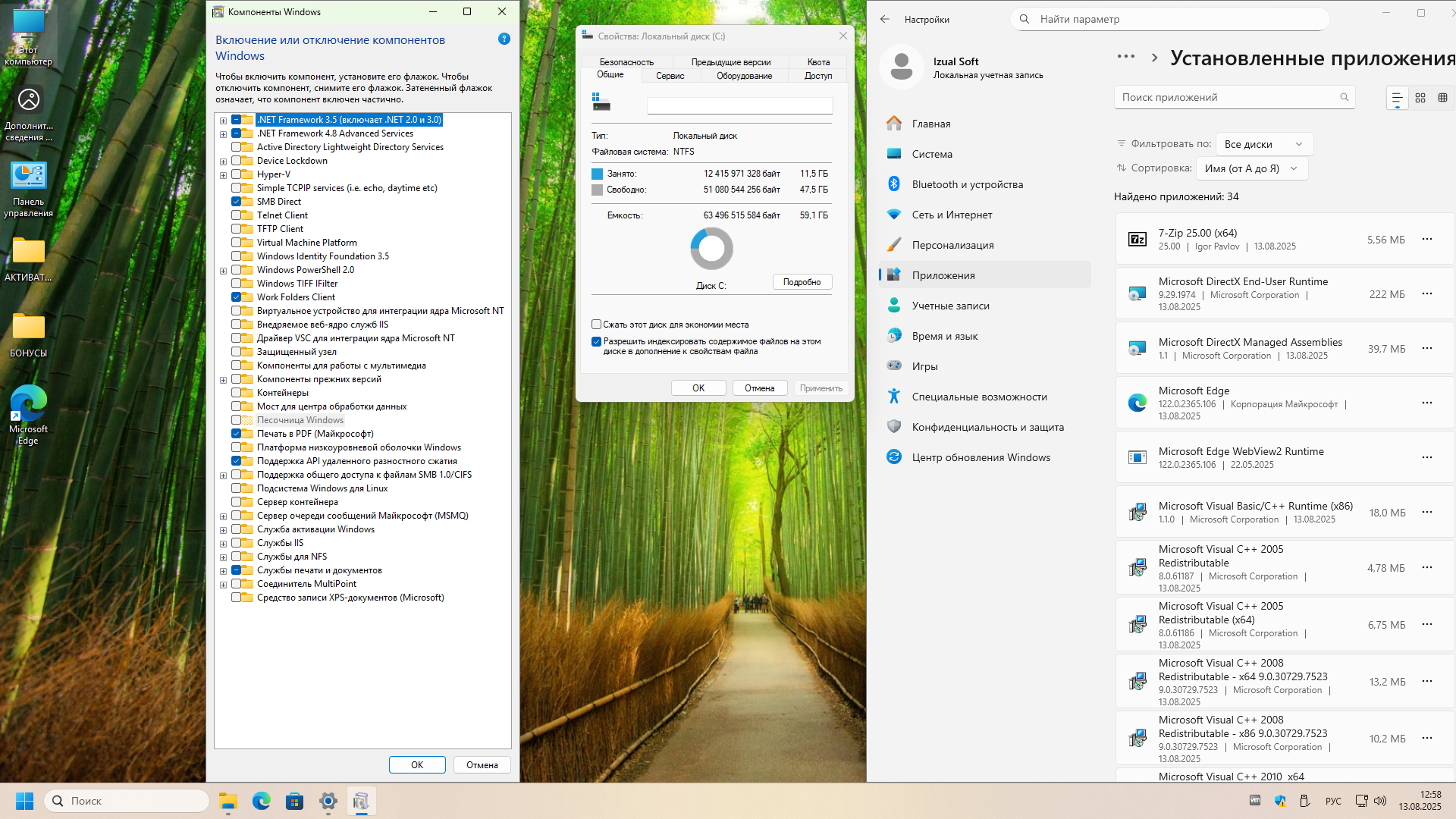The height and width of the screenshot is (819, 1456).
Task: Open Персонализация in Settings sidebar
Action: coord(984,245)
